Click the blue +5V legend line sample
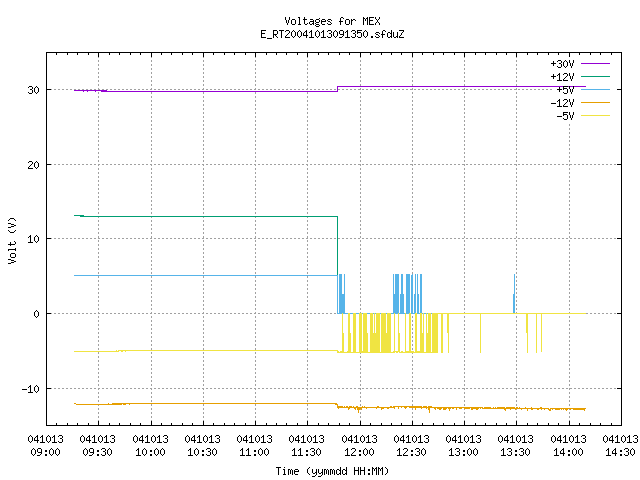Viewport: 640px width, 480px height. (595, 89)
